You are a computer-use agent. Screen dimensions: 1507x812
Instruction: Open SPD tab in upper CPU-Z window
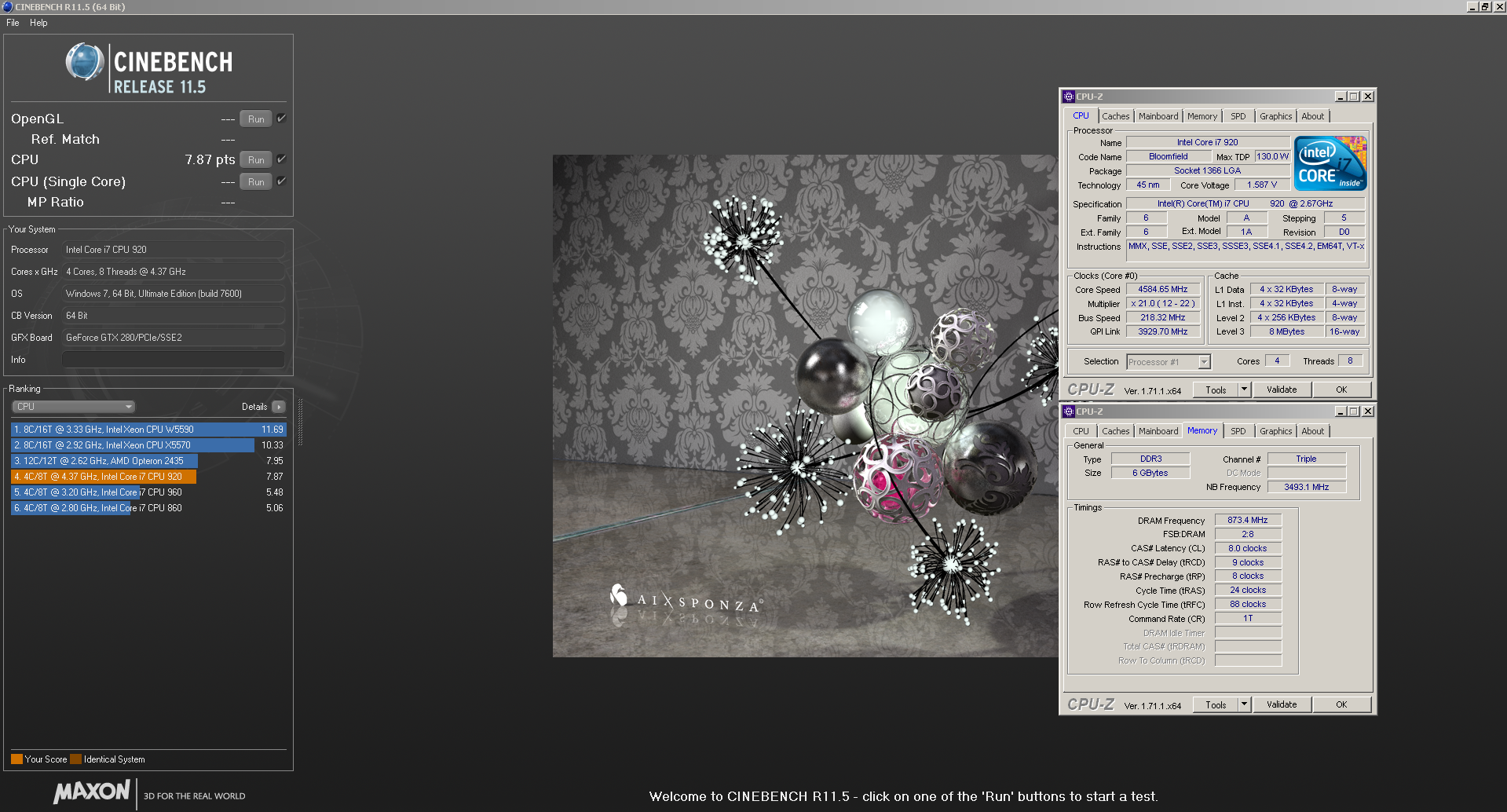[1238, 116]
